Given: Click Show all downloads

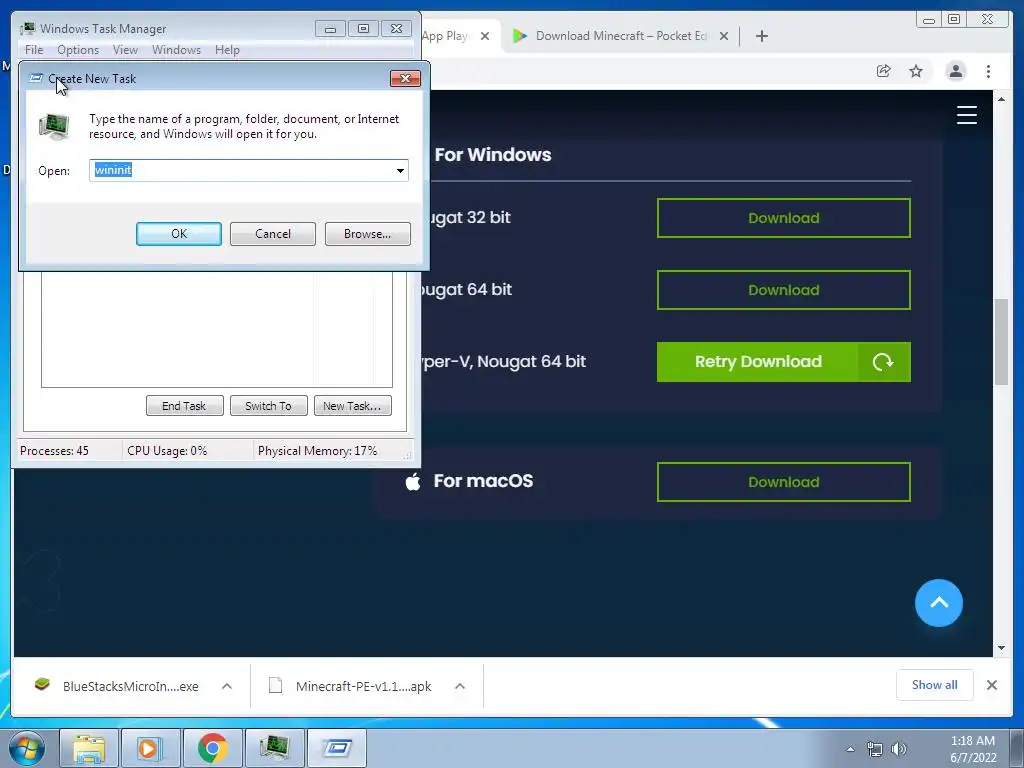Looking at the screenshot, I should (935, 684).
